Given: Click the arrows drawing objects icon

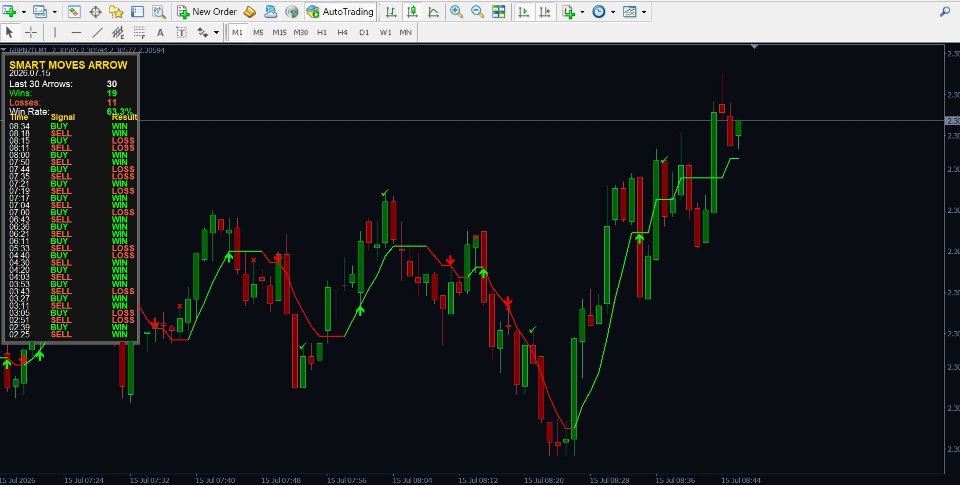Looking at the screenshot, I should click(x=203, y=32).
